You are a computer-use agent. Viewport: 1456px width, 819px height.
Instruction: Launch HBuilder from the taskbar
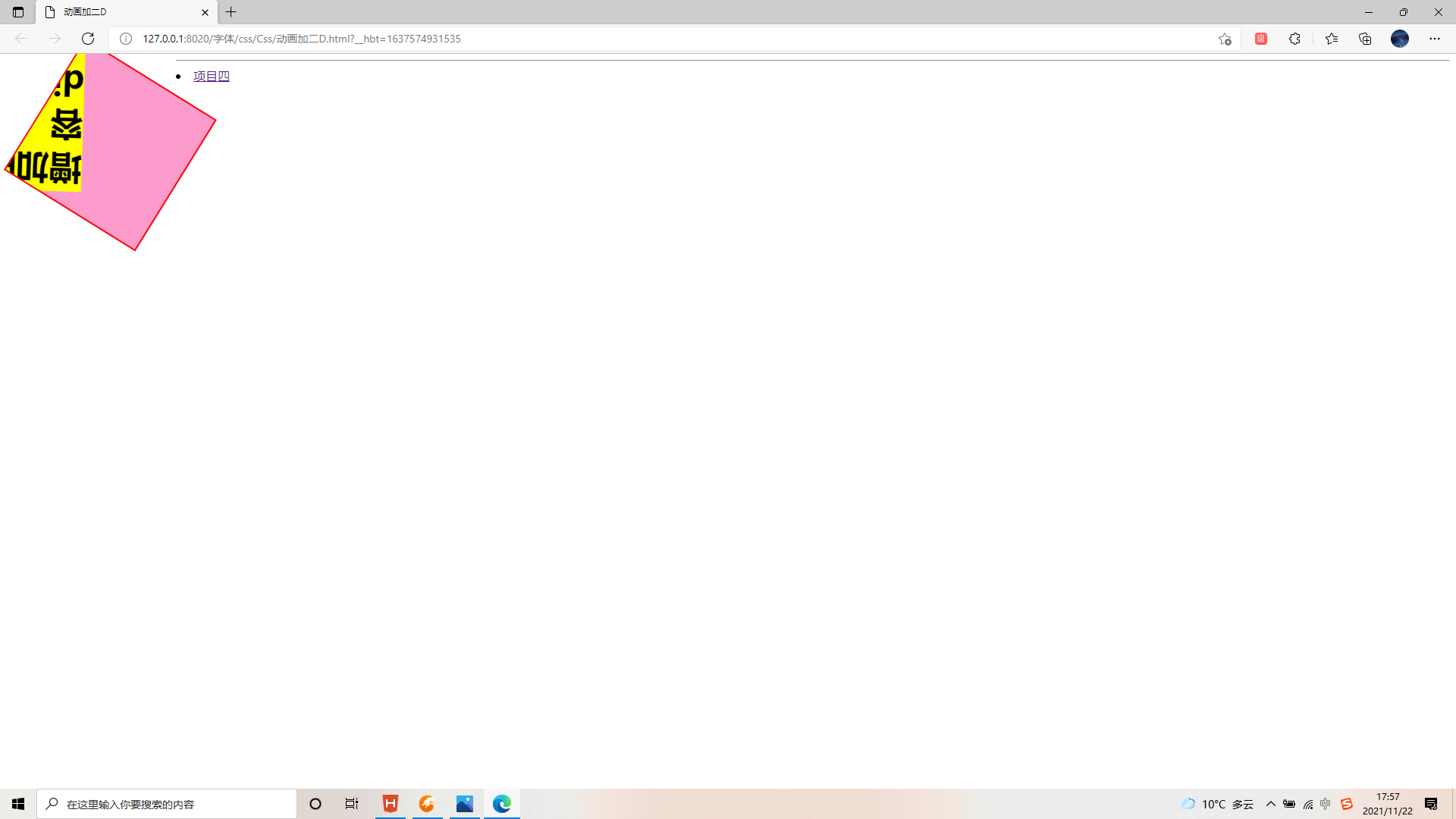pos(390,803)
